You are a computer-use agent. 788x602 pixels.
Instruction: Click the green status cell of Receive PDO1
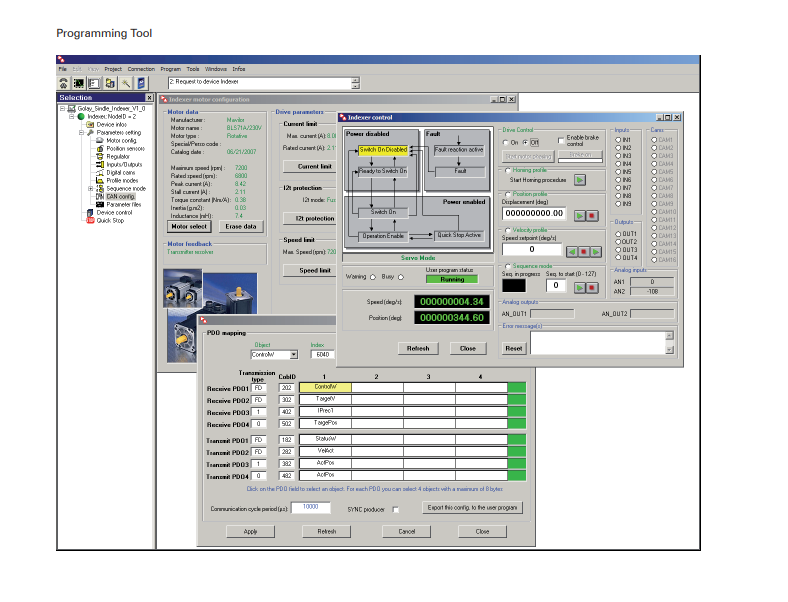click(x=515, y=387)
